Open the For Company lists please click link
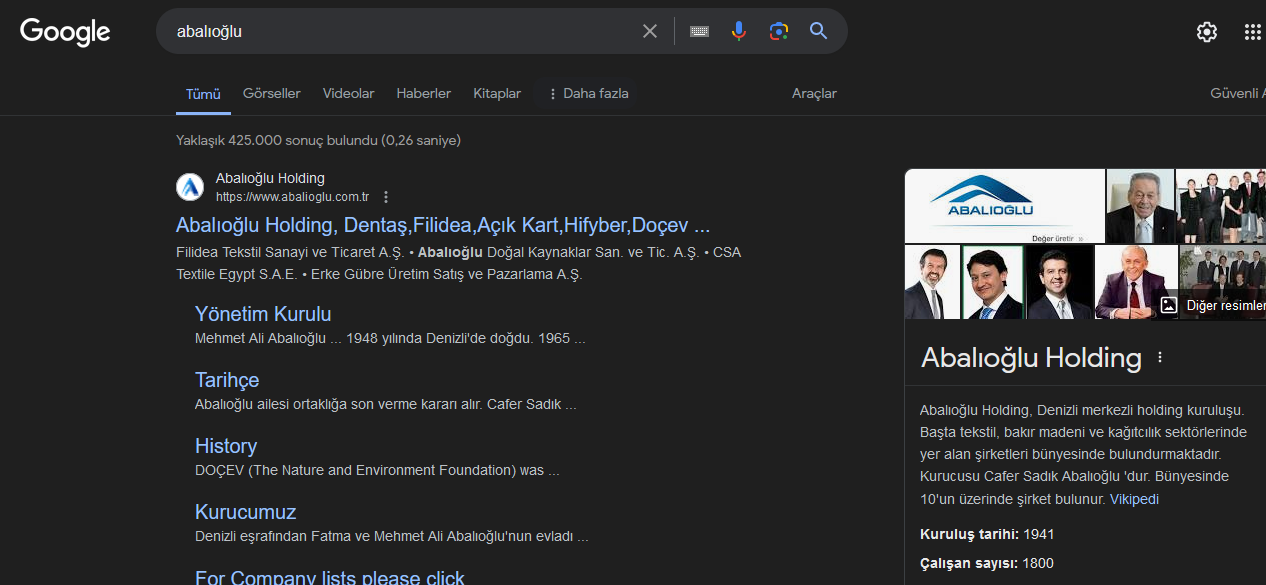This screenshot has height=585, width=1266. 330,578
